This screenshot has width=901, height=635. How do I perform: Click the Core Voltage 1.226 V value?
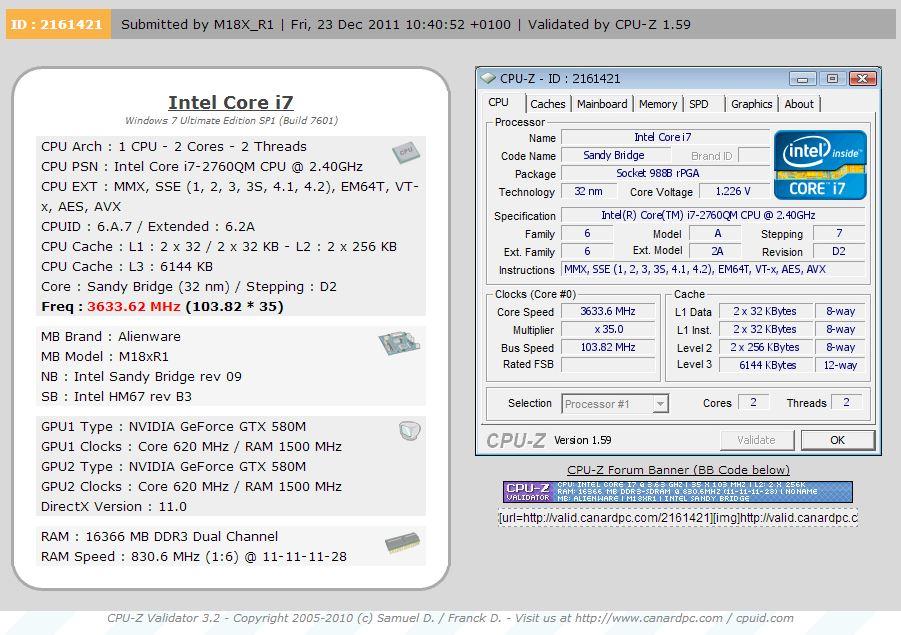click(733, 191)
